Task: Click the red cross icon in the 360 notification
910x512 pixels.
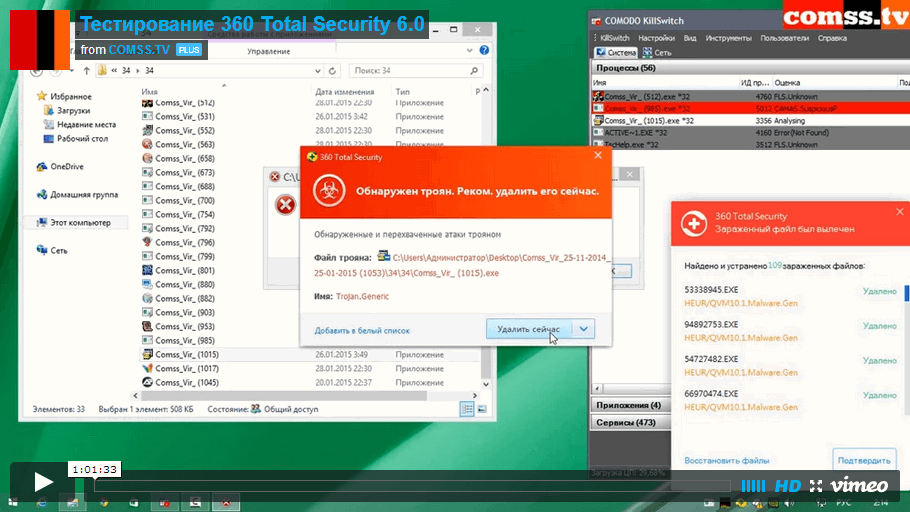Action: [x=694, y=223]
